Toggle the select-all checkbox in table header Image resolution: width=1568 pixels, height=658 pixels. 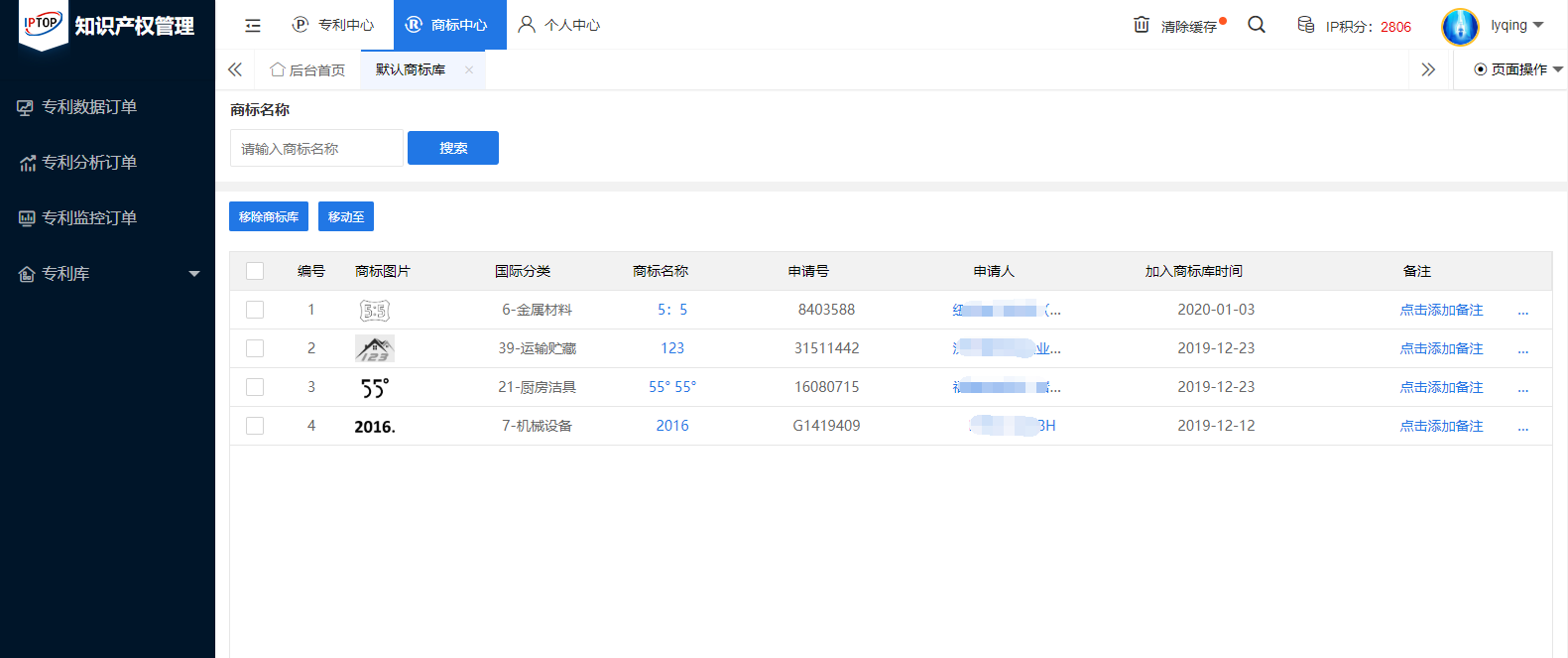255,271
